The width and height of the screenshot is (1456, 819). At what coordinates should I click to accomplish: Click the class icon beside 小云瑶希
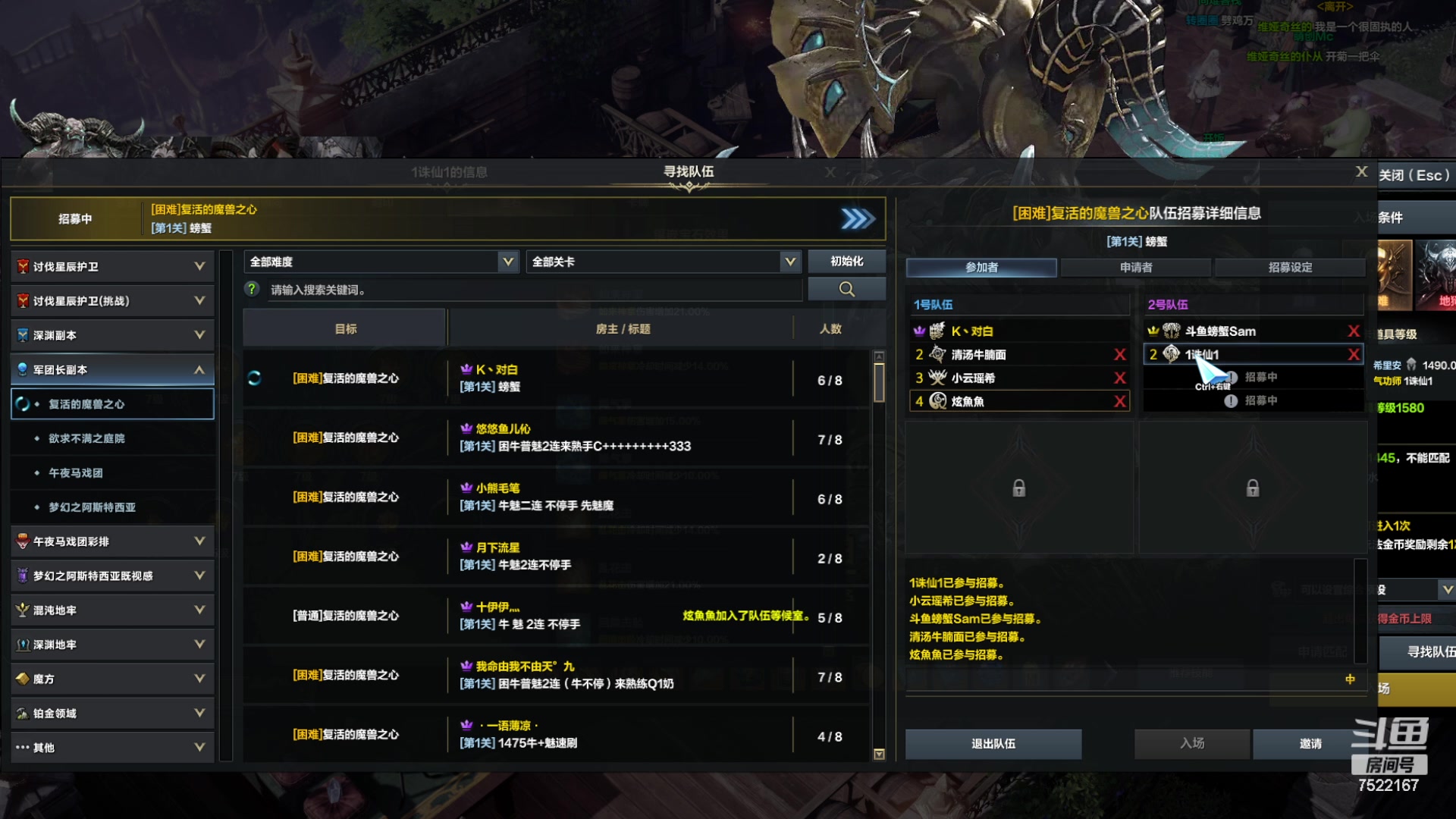[x=938, y=378]
